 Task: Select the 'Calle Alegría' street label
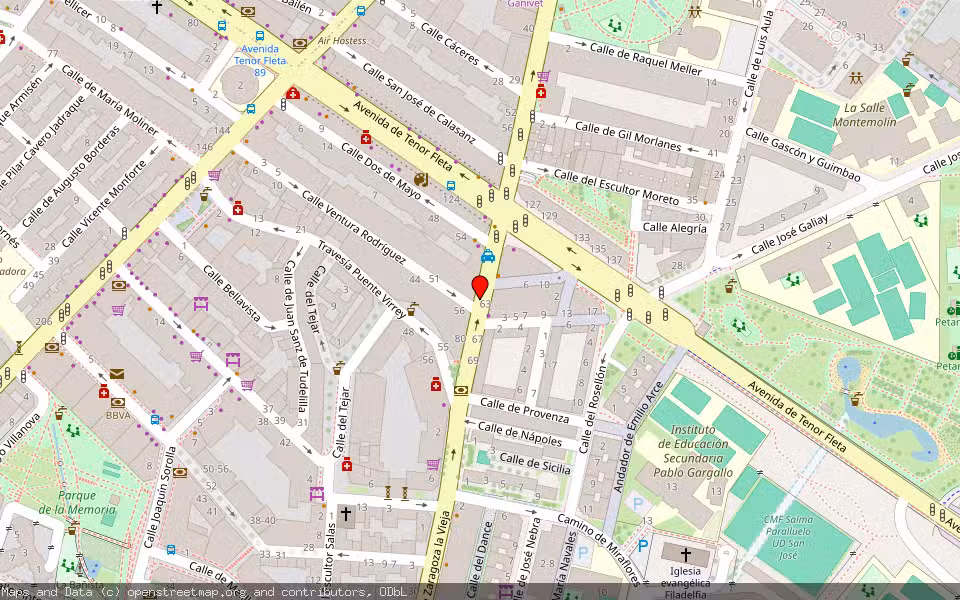point(675,228)
